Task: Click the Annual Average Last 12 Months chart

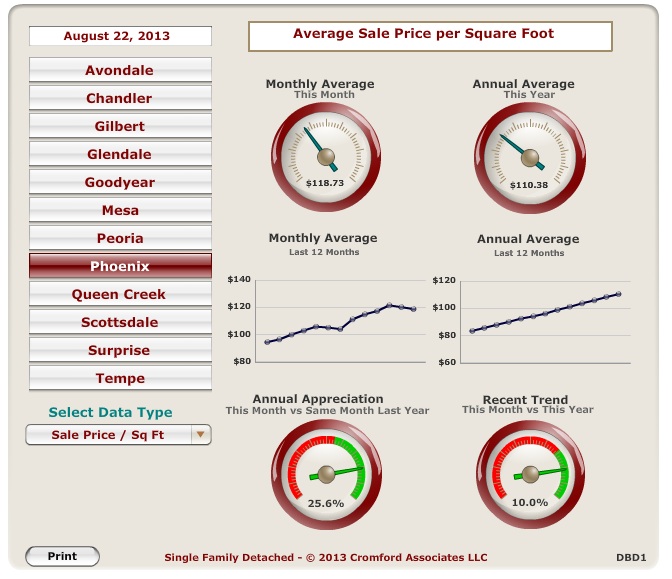Action: tap(531, 322)
